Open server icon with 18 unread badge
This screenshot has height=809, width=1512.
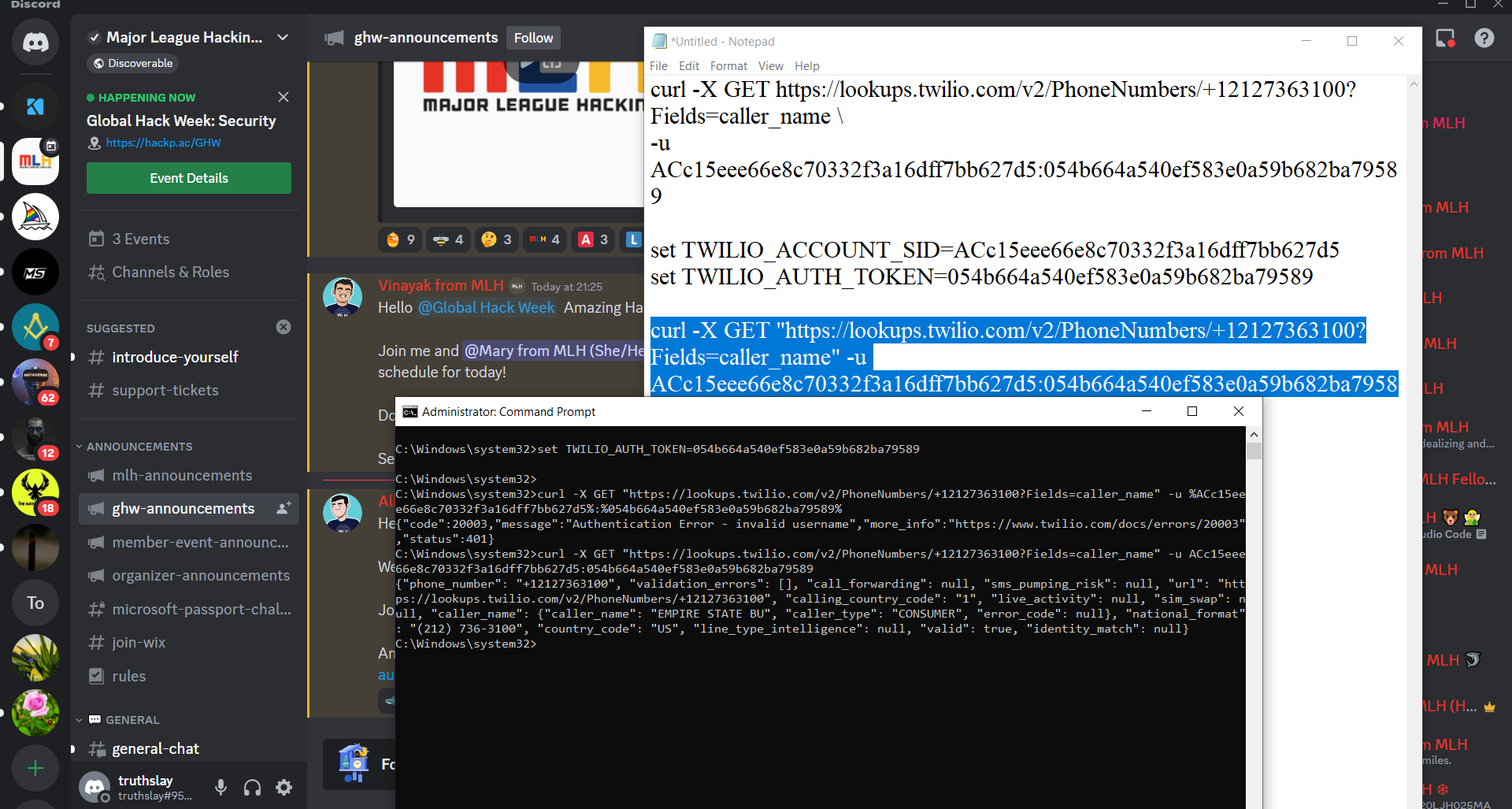pos(35,492)
